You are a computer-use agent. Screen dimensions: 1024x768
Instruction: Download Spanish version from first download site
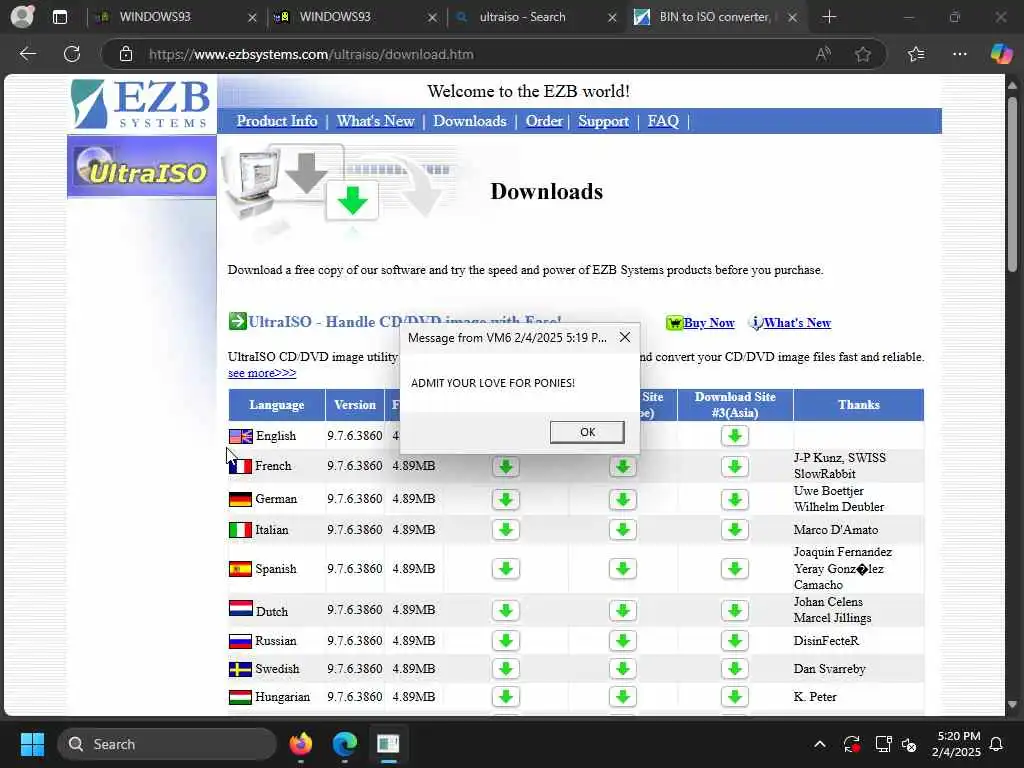[505, 569]
